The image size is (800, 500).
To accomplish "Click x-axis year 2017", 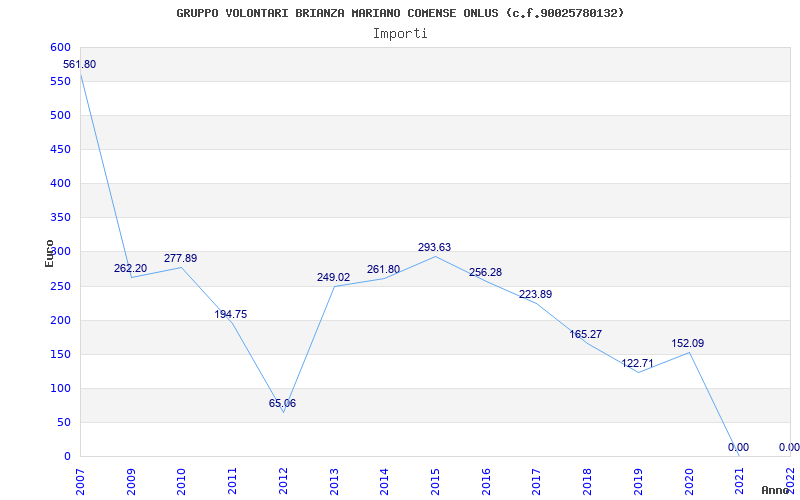I will (537, 482).
